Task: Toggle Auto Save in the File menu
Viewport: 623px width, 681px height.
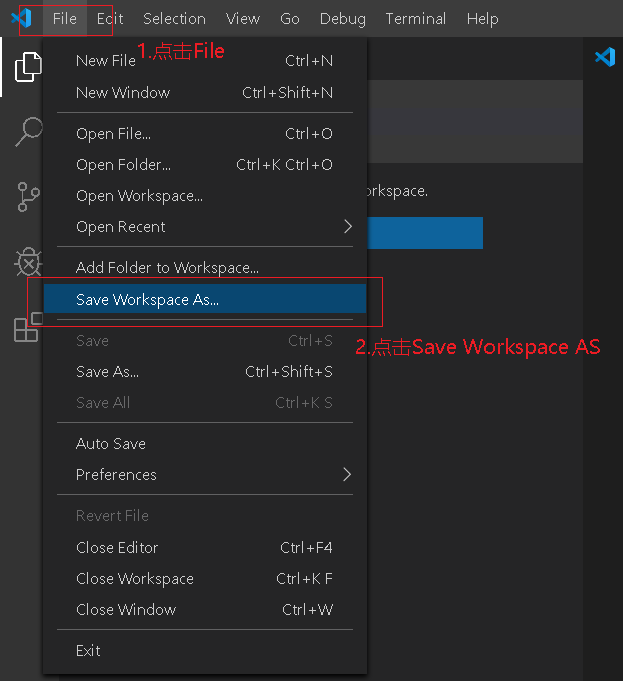Action: coord(111,443)
